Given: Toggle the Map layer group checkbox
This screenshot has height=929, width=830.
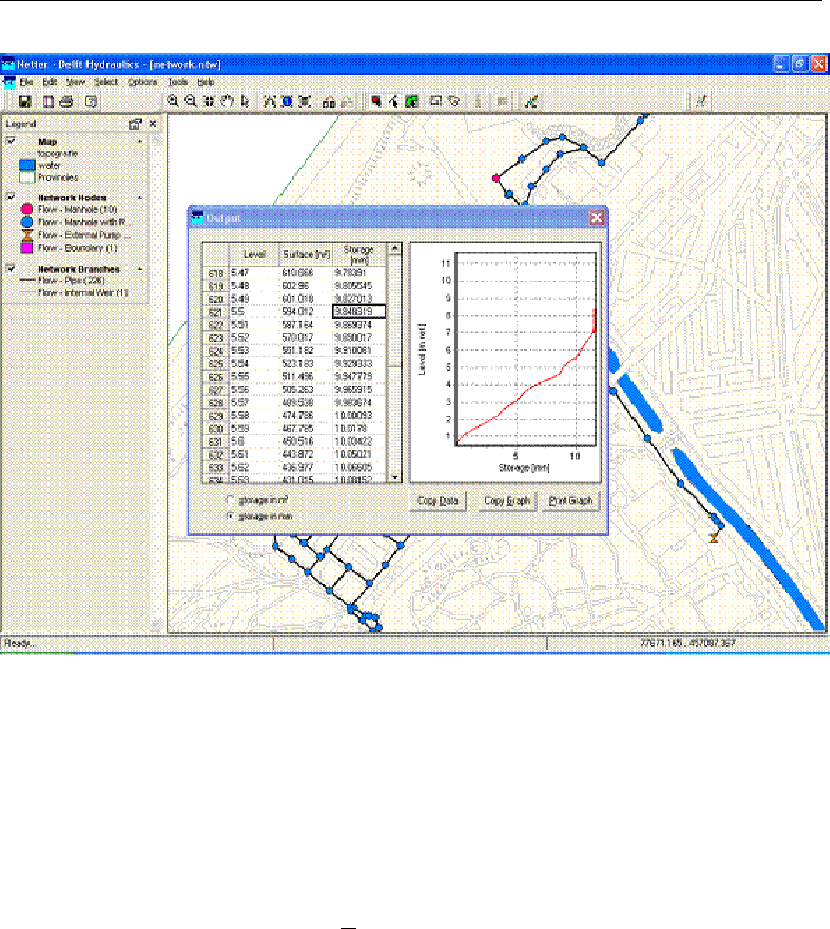Looking at the screenshot, I should (11, 141).
